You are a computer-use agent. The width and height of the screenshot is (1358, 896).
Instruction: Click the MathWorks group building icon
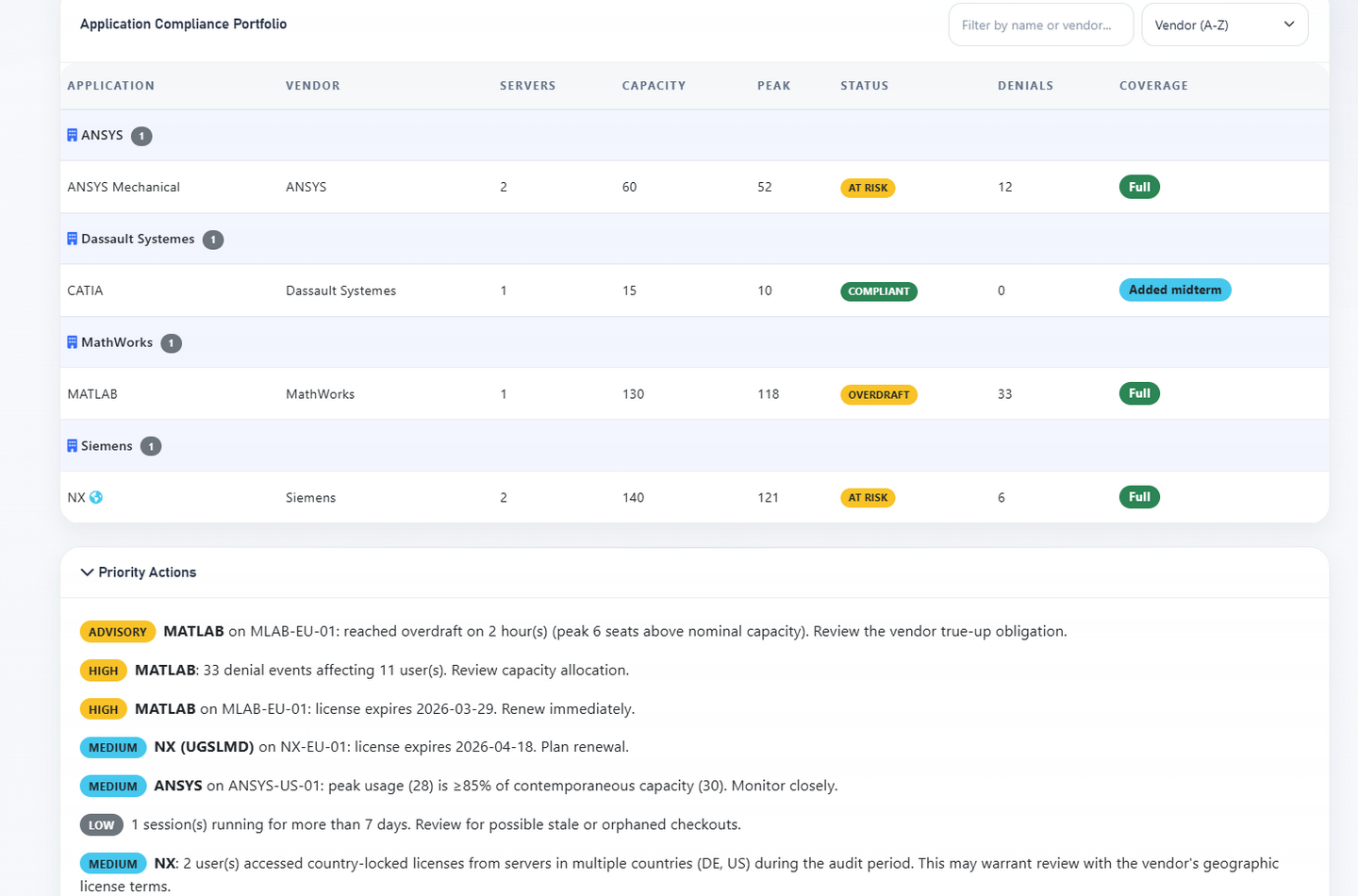72,342
